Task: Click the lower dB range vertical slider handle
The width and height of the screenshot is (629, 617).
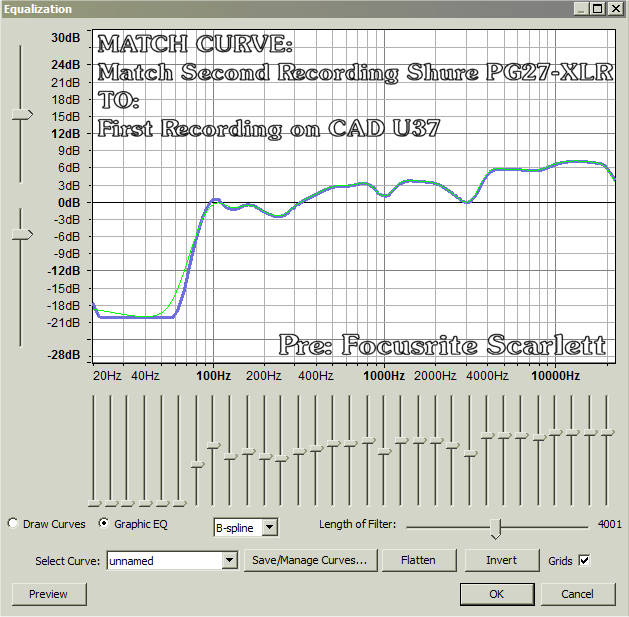Action: click(22, 234)
